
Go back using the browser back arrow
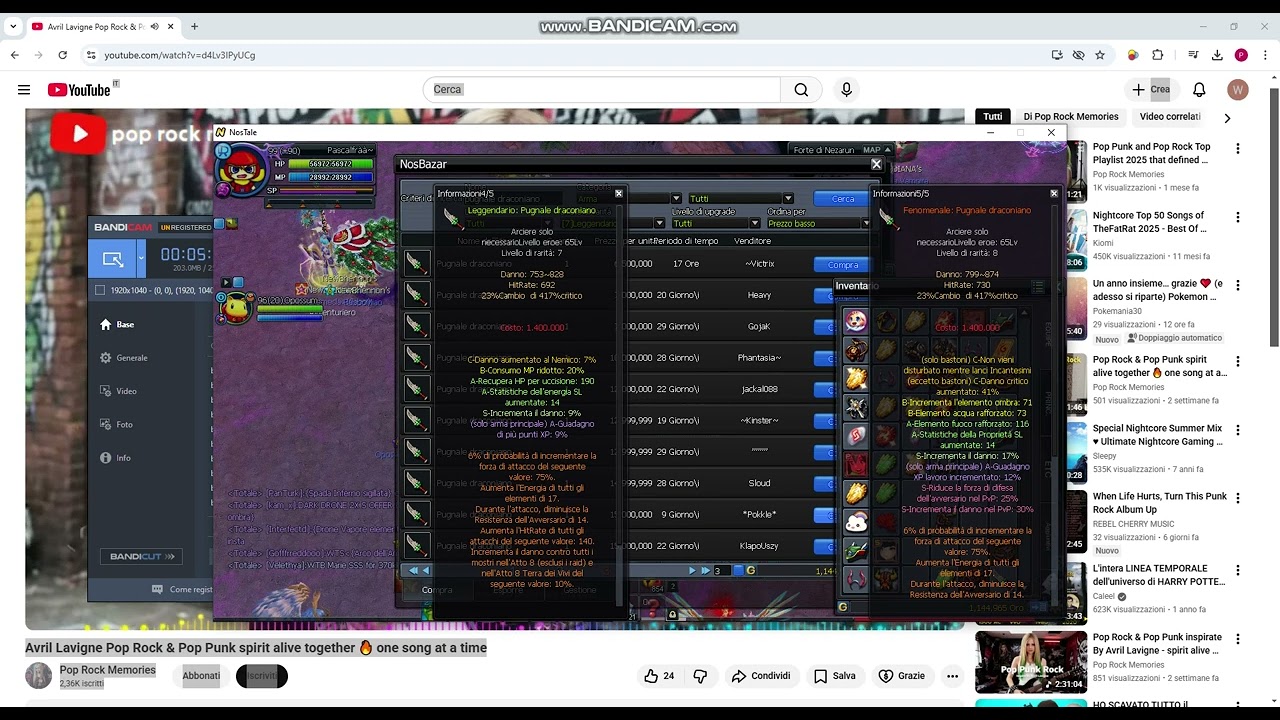15,55
